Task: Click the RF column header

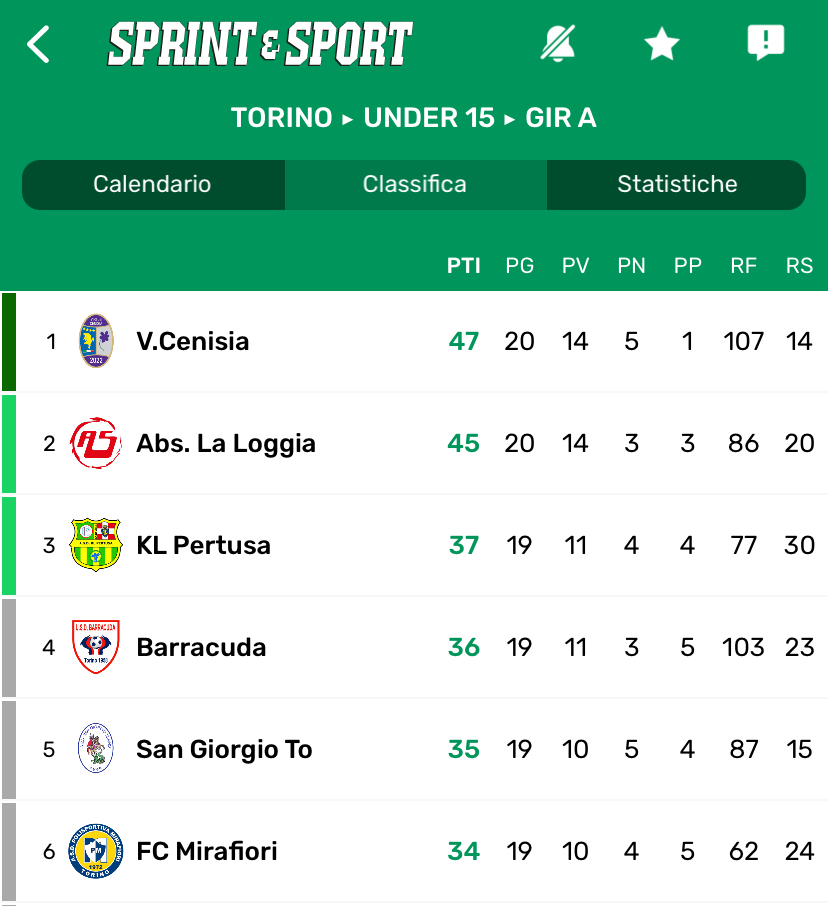Action: coord(743,266)
